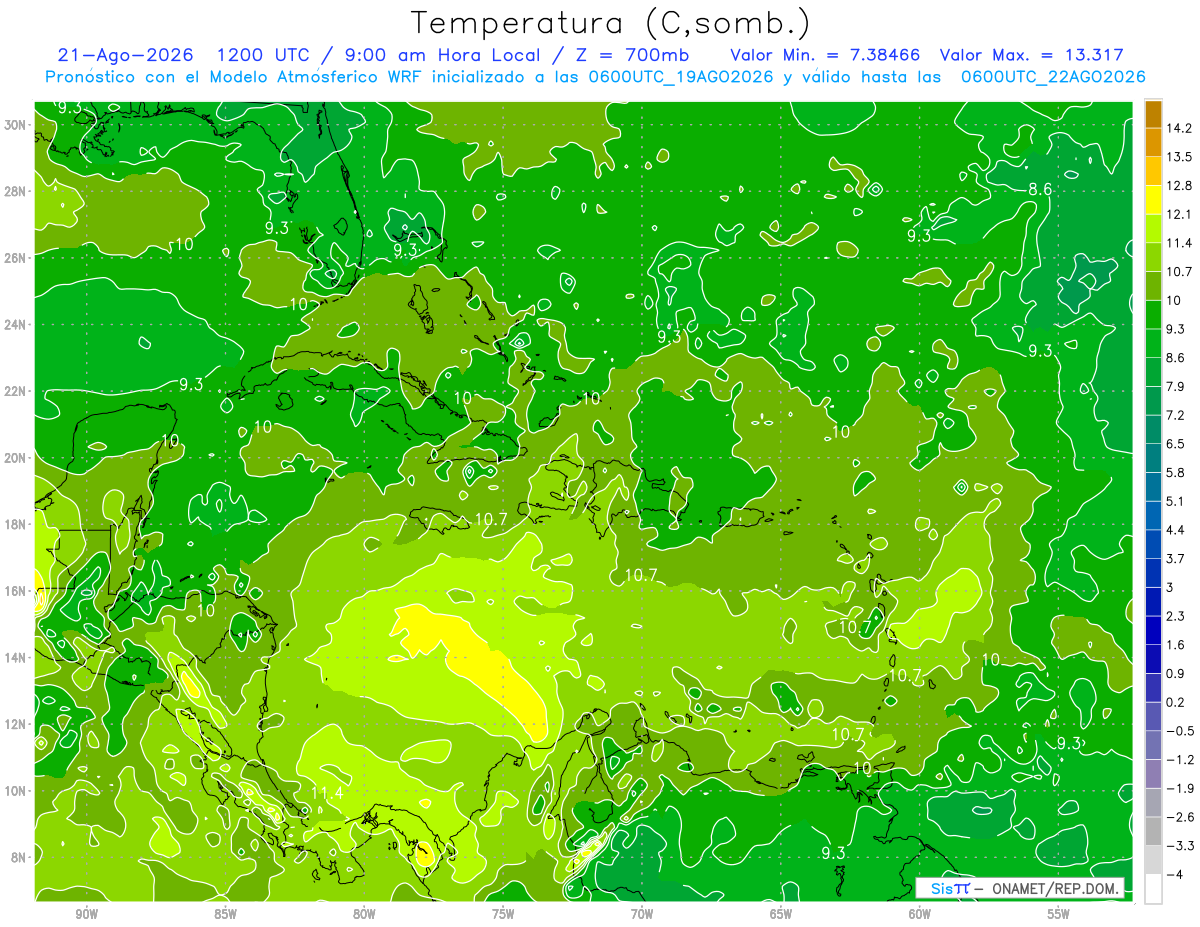The image size is (1200, 927).
Task: Click the '70W' longitude axis label
Action: [642, 914]
